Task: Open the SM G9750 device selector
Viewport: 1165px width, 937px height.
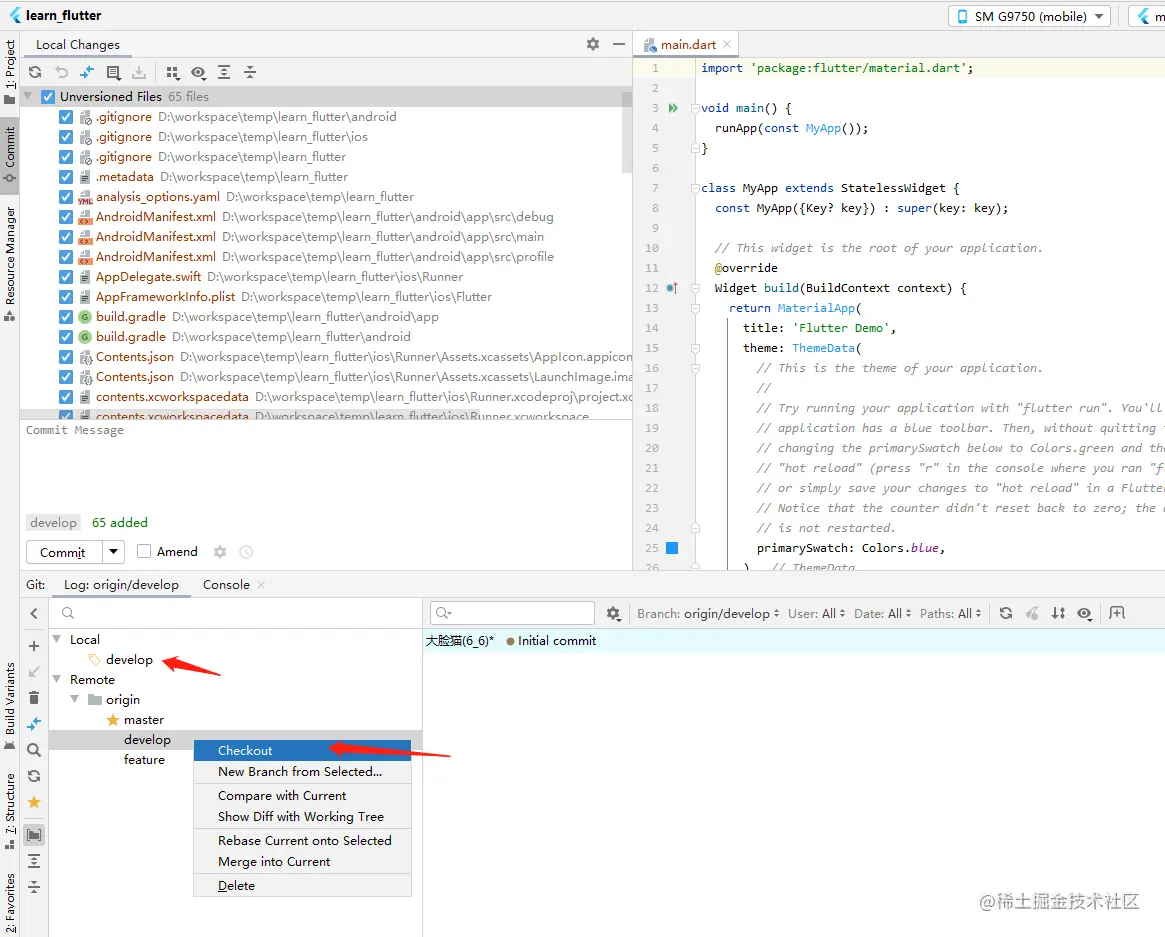Action: (1029, 16)
